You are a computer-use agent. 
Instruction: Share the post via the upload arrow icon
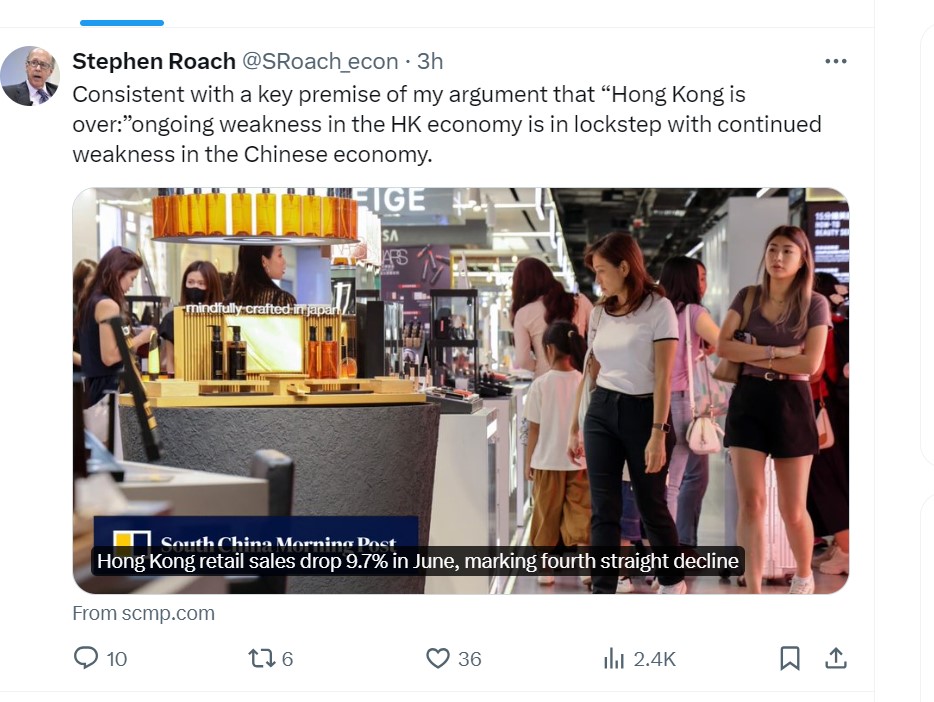click(836, 658)
